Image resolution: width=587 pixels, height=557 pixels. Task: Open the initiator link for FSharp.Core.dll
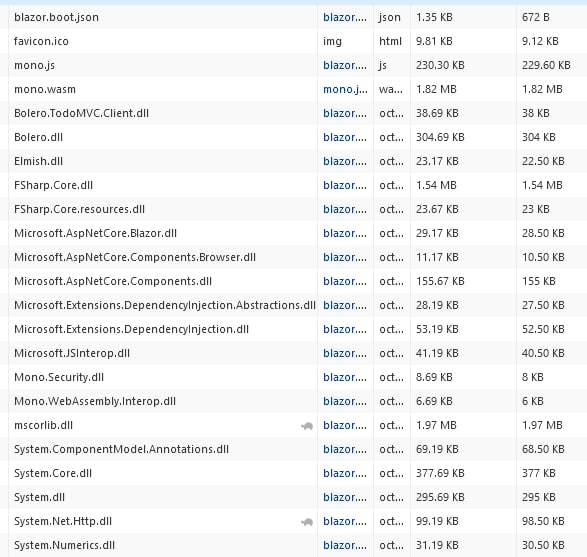tap(345, 185)
